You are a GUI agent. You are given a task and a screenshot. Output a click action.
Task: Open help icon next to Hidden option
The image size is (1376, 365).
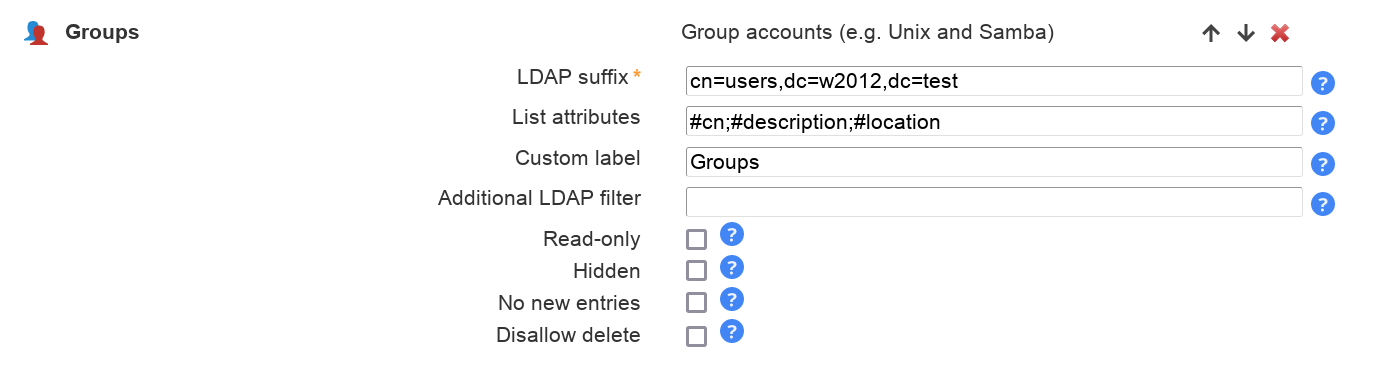732,267
